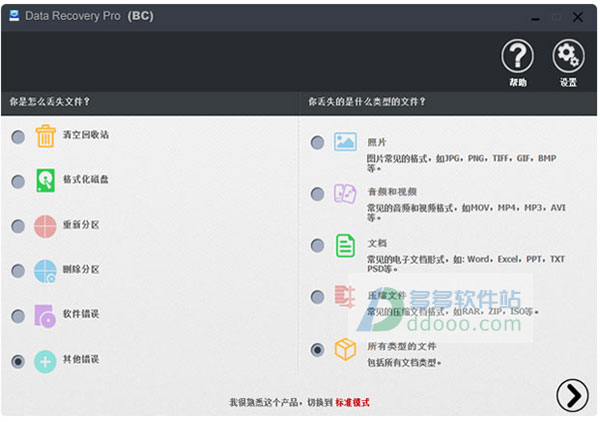The width and height of the screenshot is (600, 422).
Task: Select the 删除分区 radio button
Action: coord(18,271)
